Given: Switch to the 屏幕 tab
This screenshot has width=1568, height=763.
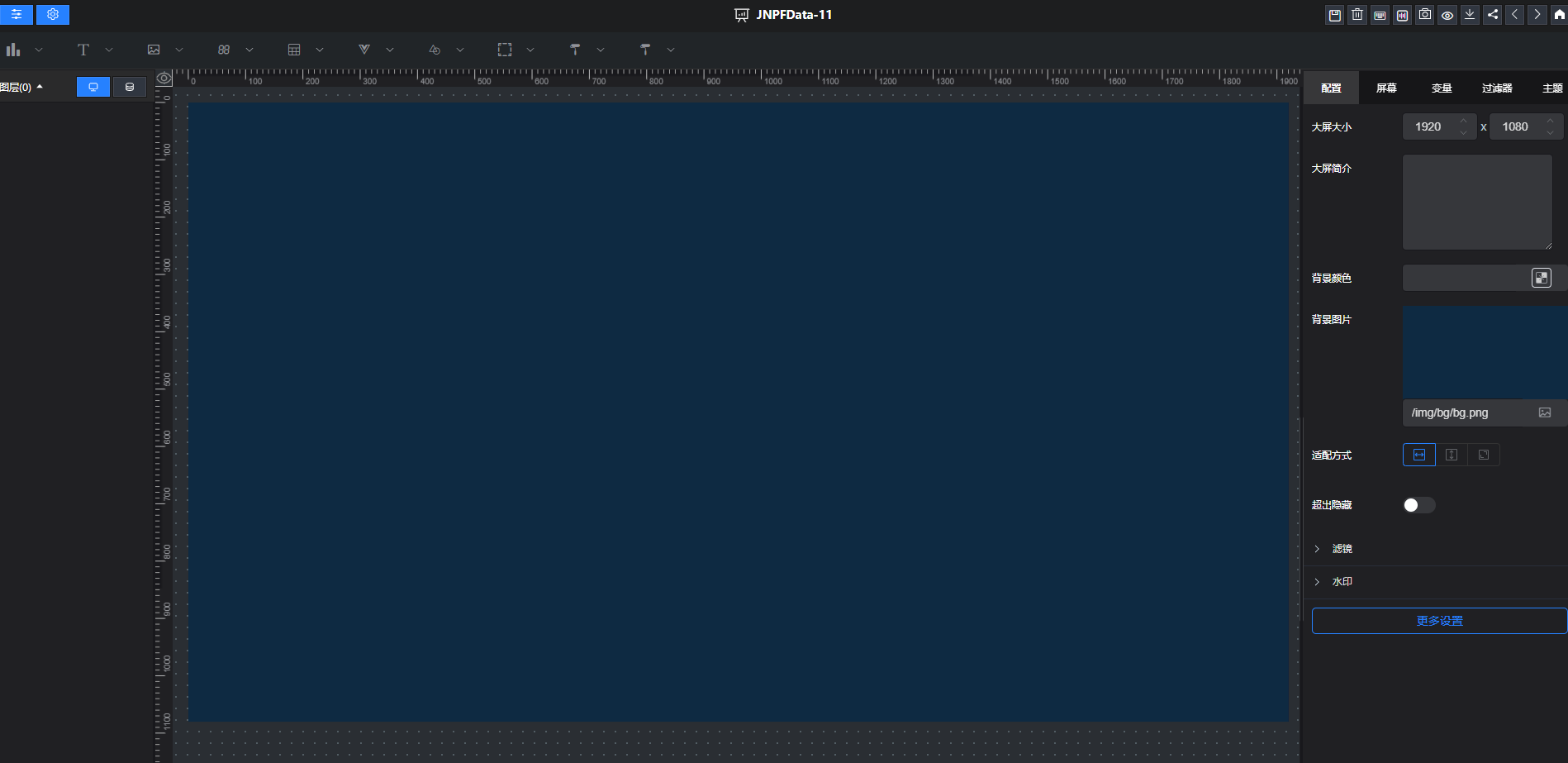Looking at the screenshot, I should (1386, 88).
